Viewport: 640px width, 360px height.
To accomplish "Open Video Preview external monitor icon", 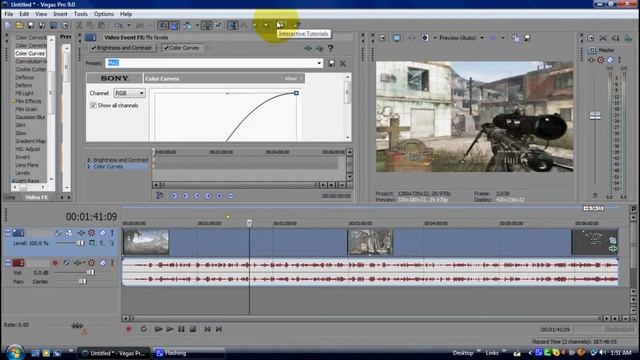I will coord(397,38).
